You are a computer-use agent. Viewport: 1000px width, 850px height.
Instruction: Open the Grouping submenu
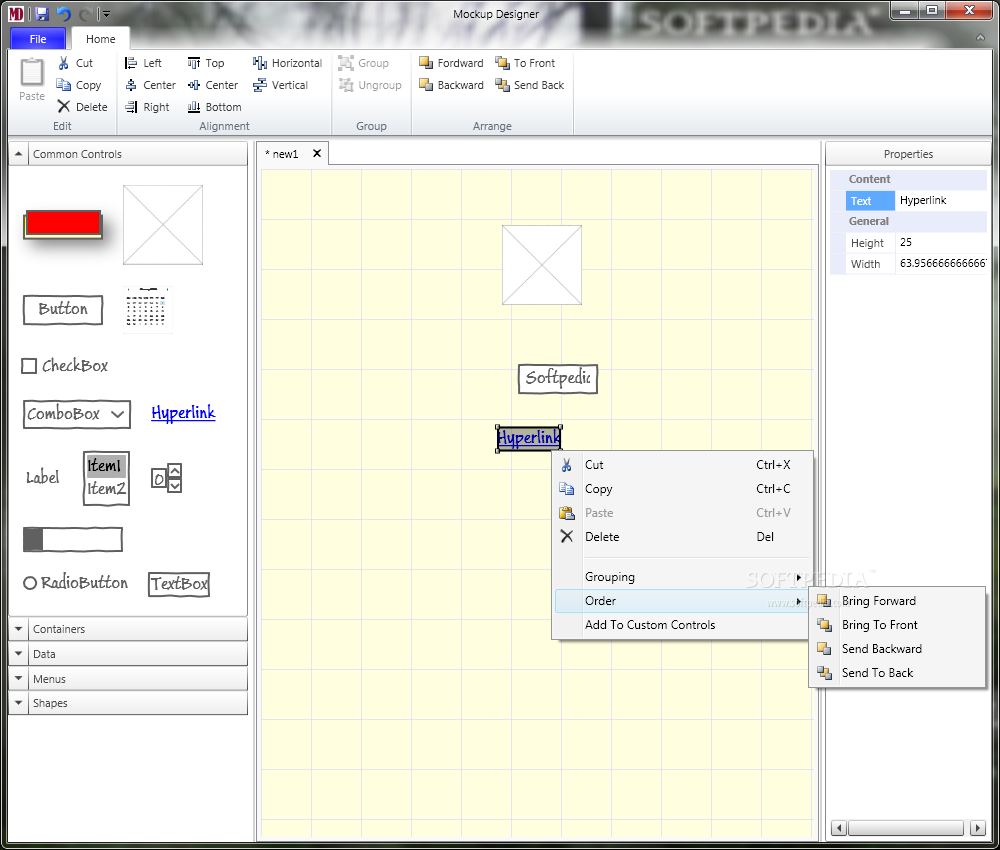[x=682, y=577]
